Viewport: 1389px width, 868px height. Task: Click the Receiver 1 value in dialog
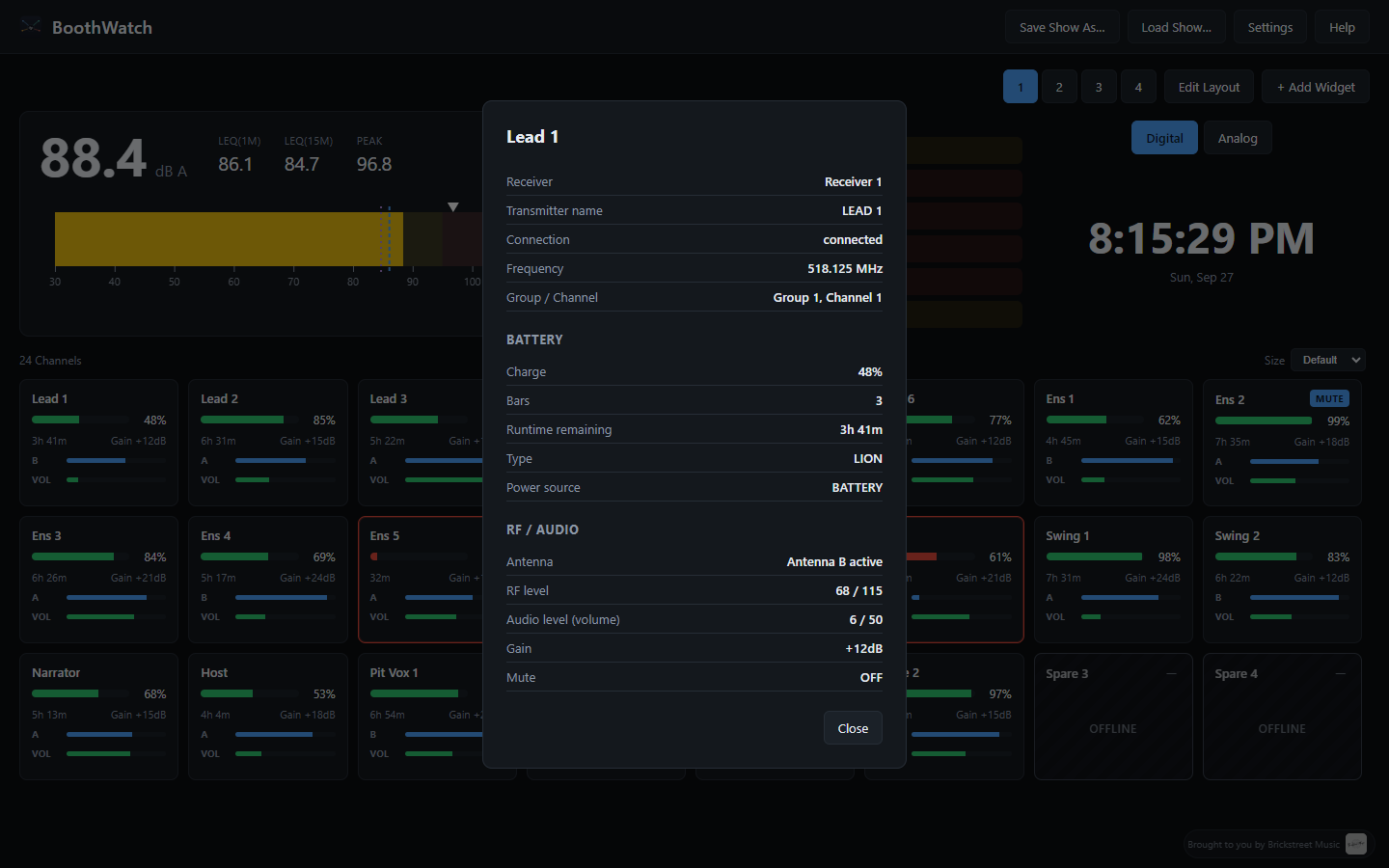853,181
